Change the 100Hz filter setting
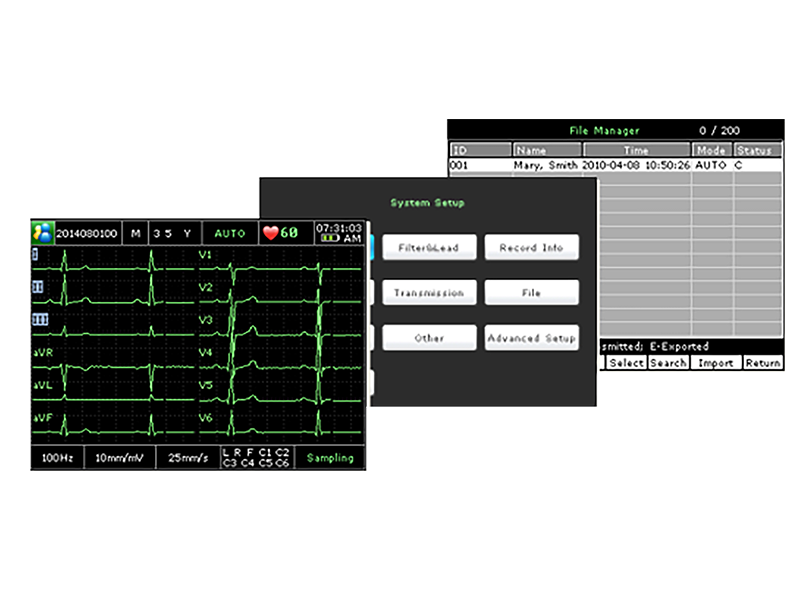Screen dimensions: 800x600 pos(57,458)
